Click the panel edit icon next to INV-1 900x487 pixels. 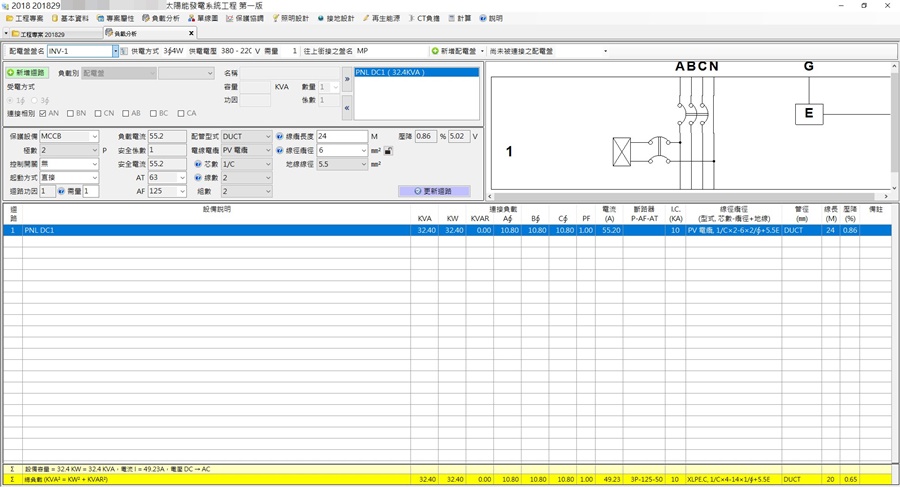[x=124, y=51]
